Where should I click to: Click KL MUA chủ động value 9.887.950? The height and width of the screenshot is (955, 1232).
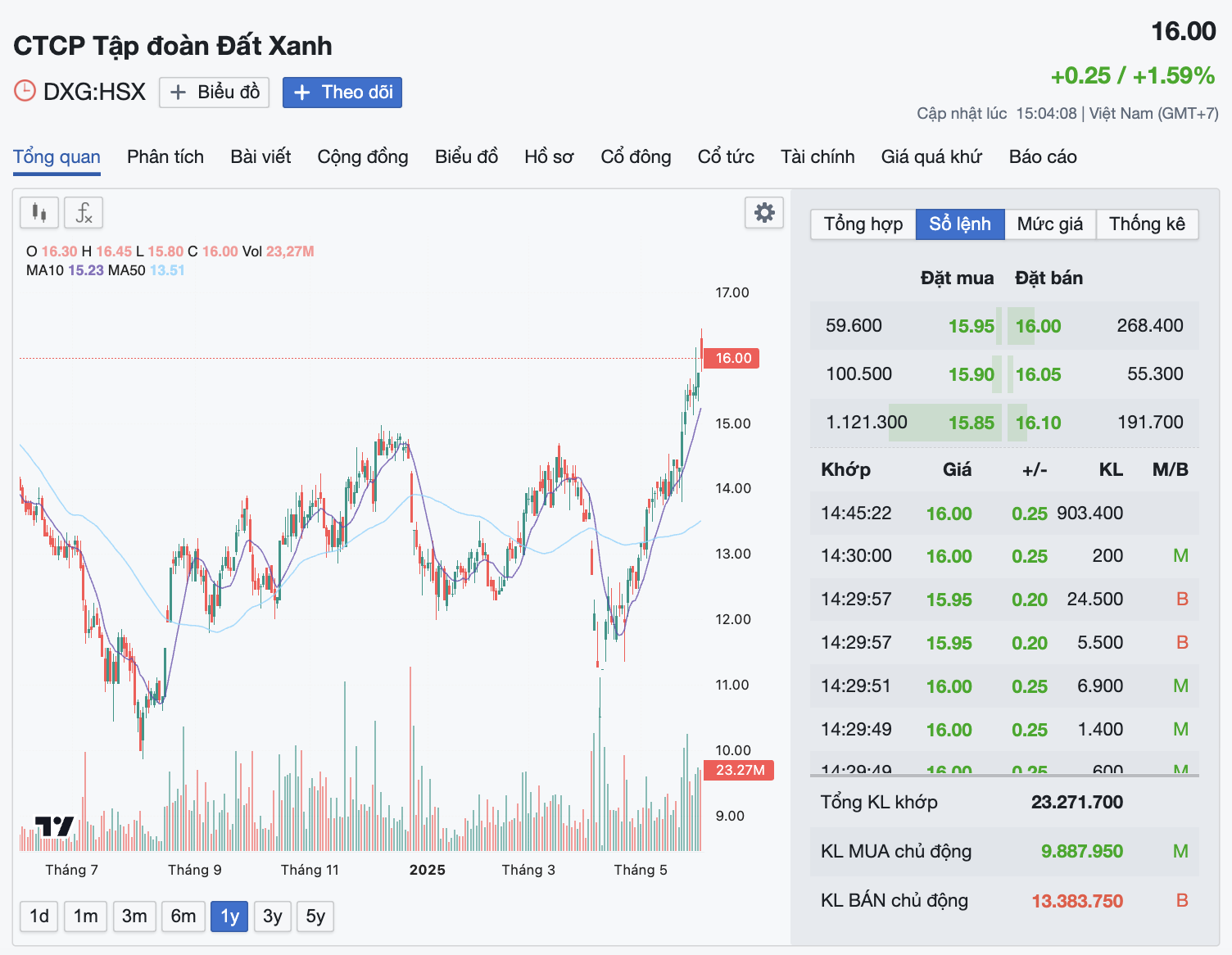[1081, 851]
